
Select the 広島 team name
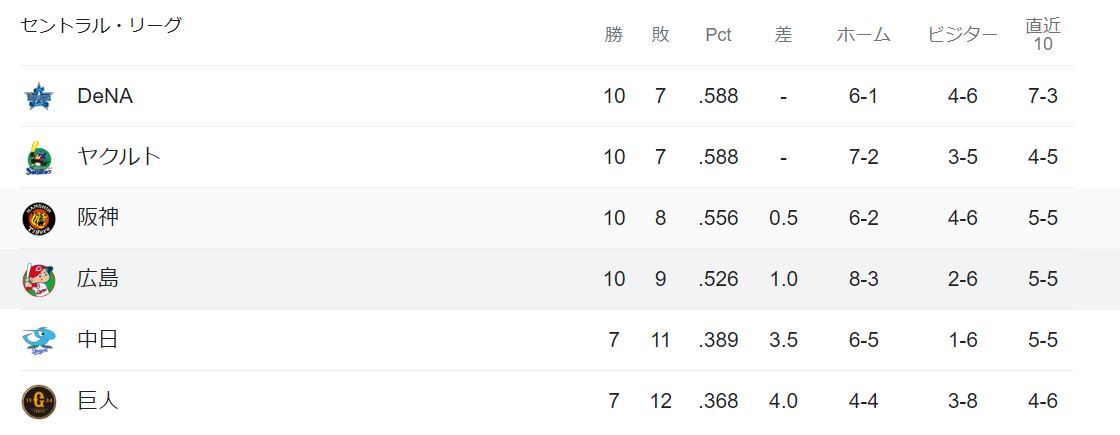(x=98, y=279)
